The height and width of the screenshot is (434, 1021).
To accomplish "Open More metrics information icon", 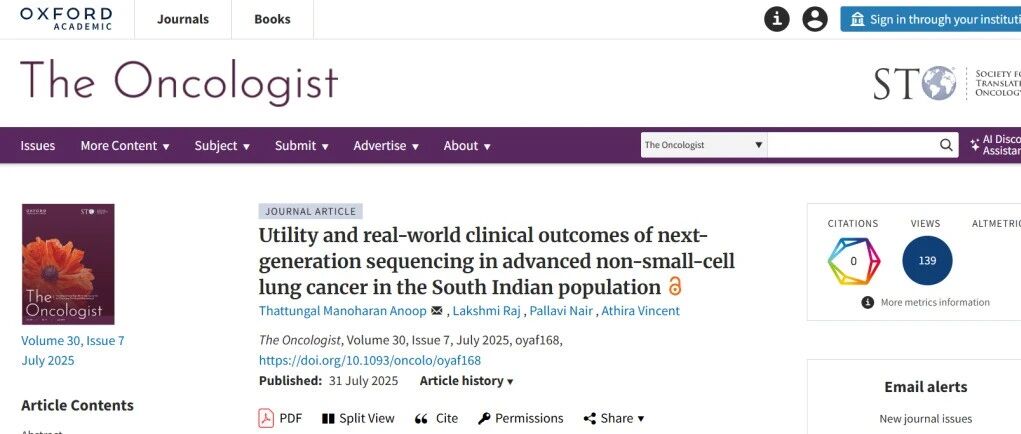I will pos(867,302).
